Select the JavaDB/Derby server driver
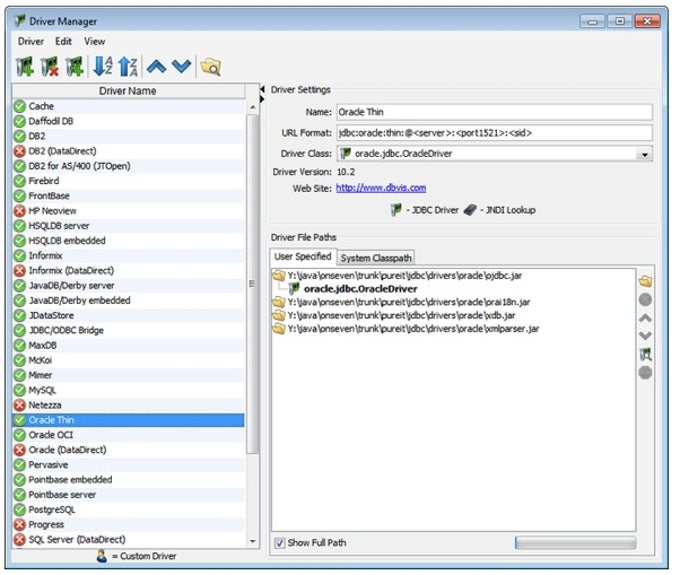 (x=128, y=286)
